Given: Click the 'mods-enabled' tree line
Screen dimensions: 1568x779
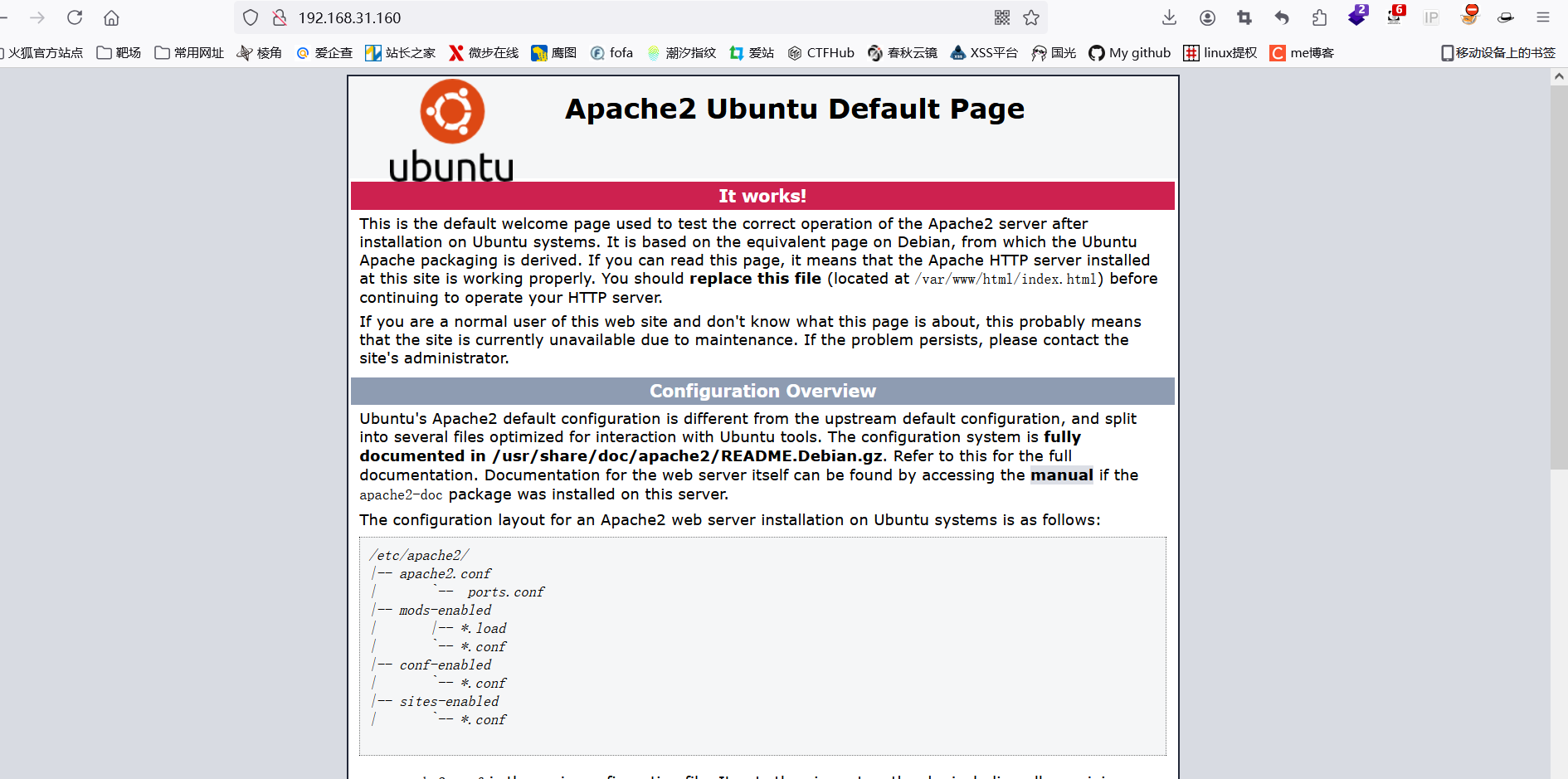Looking at the screenshot, I should (x=445, y=611).
